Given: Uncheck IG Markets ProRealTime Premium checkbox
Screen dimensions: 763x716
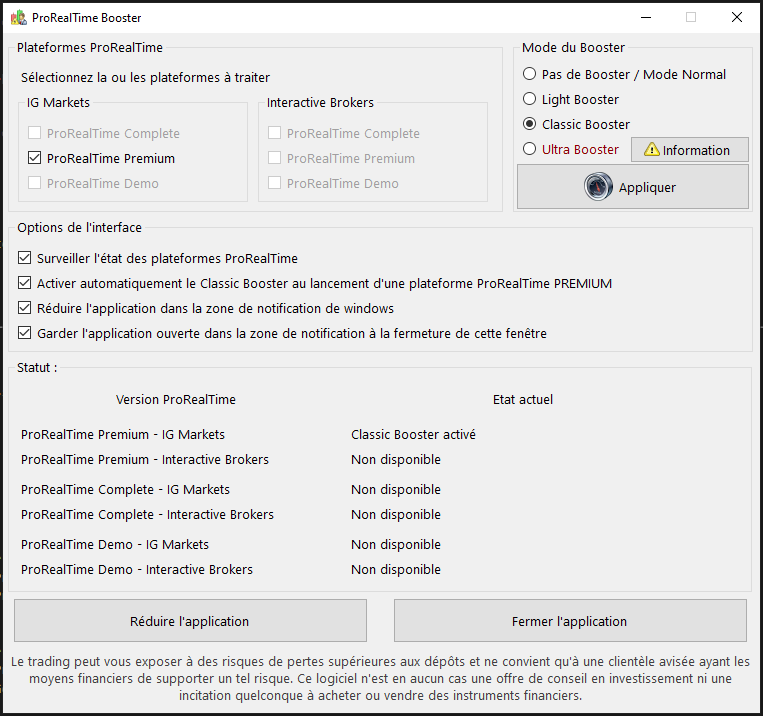Looking at the screenshot, I should [35, 158].
